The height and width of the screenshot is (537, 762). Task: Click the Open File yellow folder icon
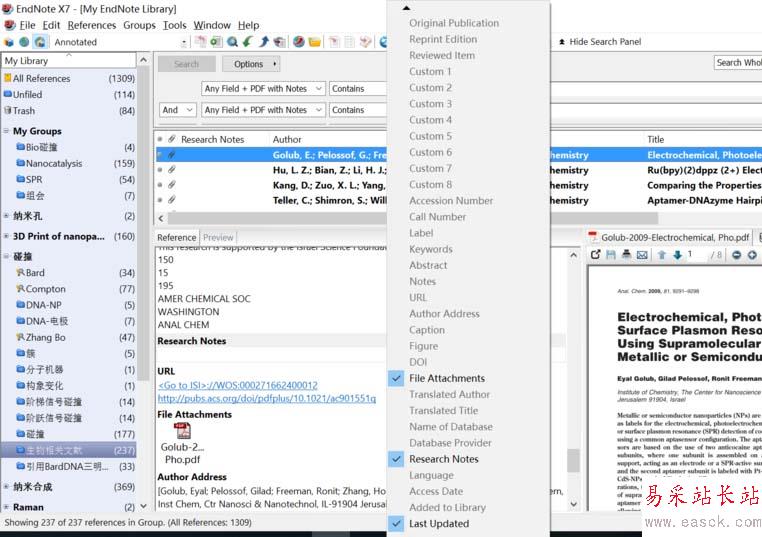(315, 42)
